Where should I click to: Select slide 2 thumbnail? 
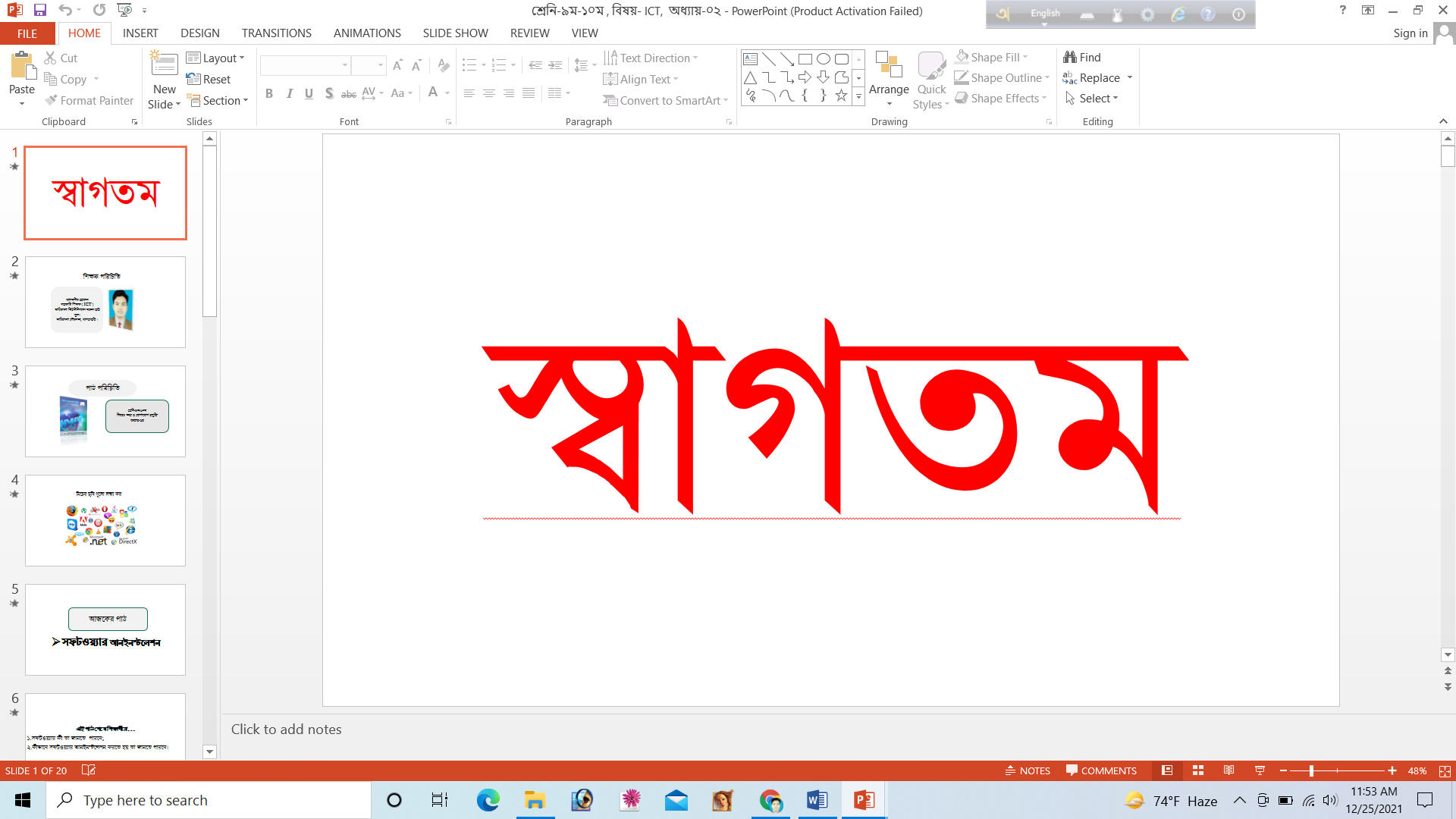pyautogui.click(x=105, y=302)
